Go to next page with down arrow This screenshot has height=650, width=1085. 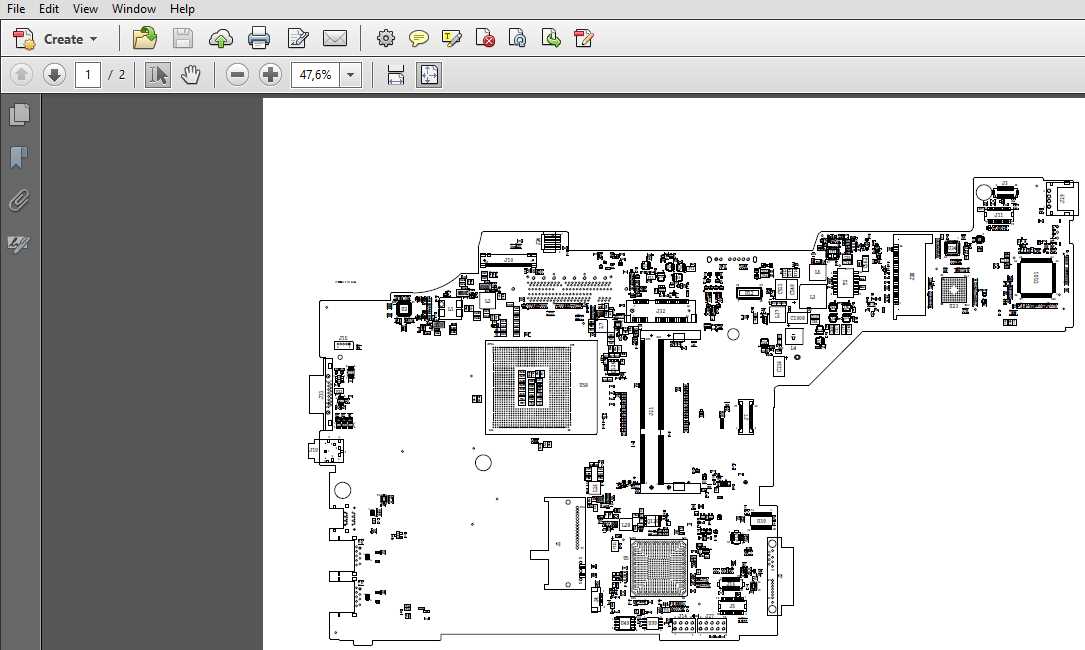[54, 74]
